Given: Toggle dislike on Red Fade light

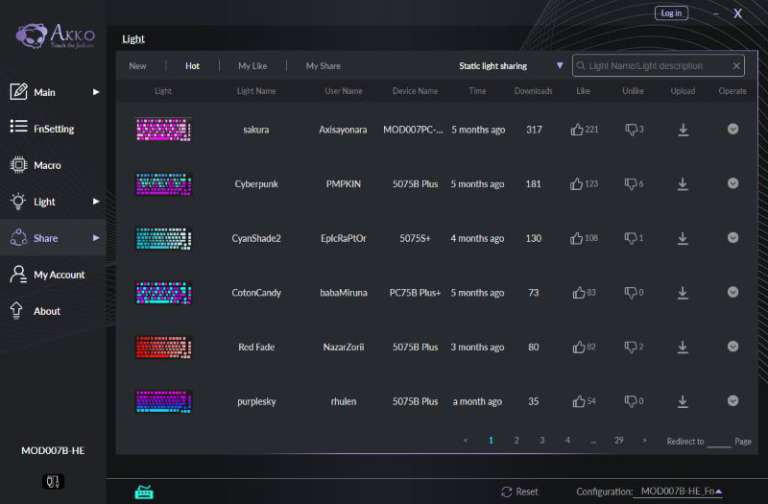Looking at the screenshot, I should point(631,347).
